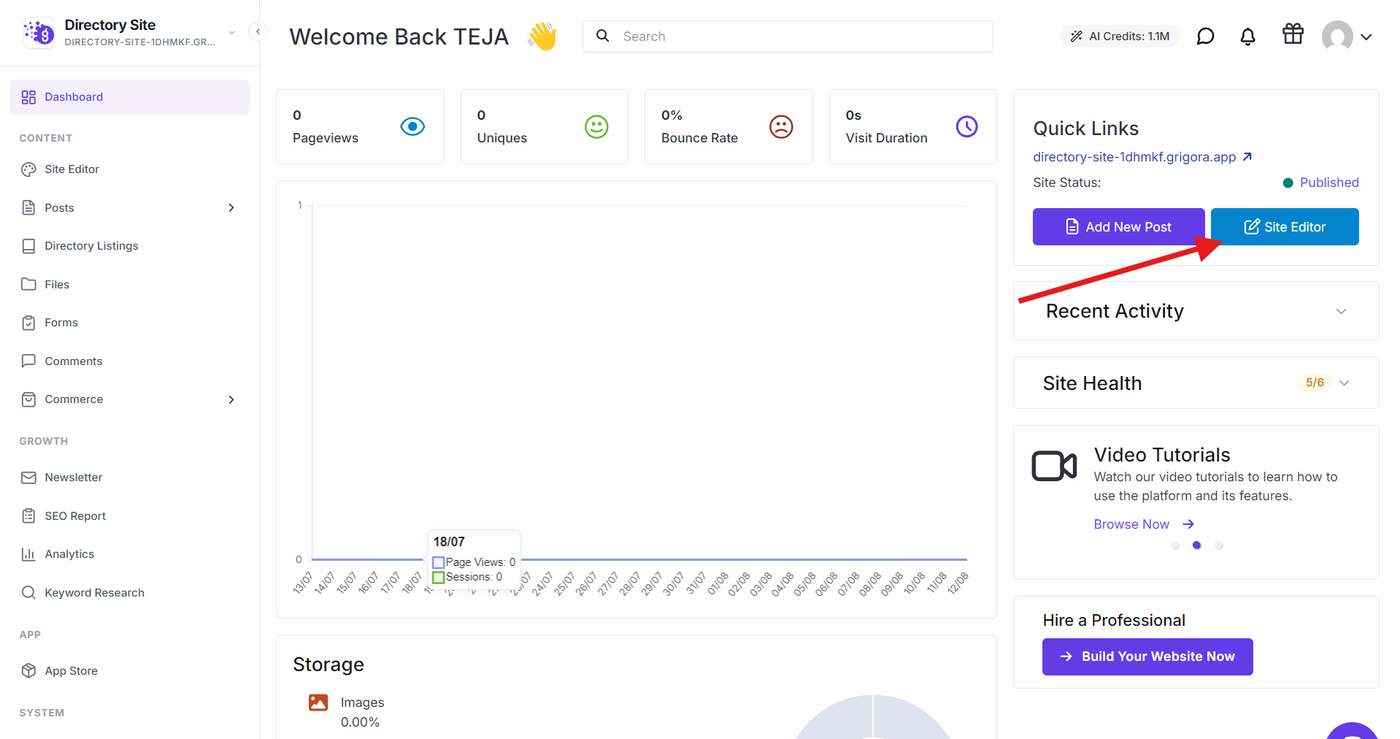Collapse the sidebar with the arrow button
This screenshot has height=739, width=1400.
click(258, 32)
